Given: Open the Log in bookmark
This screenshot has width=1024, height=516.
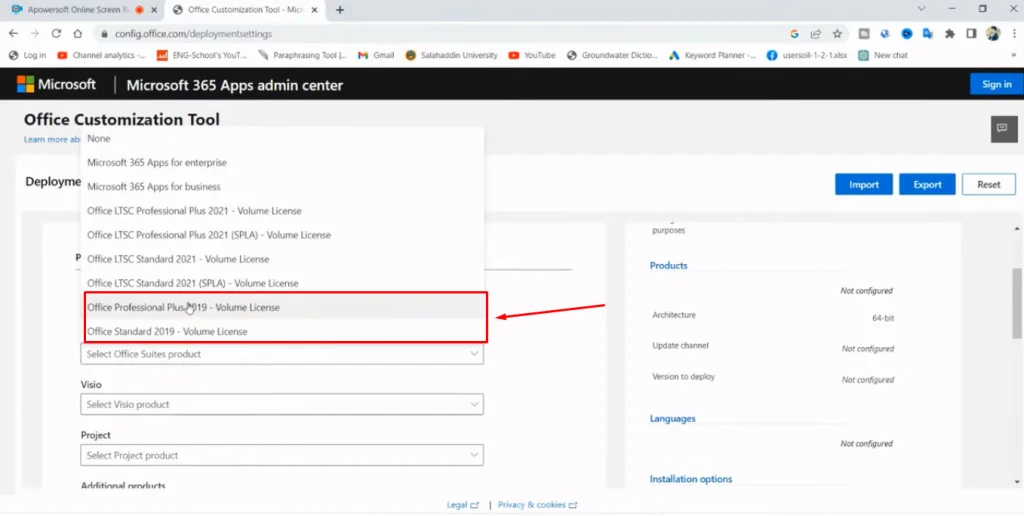Looking at the screenshot, I should coord(27,56).
